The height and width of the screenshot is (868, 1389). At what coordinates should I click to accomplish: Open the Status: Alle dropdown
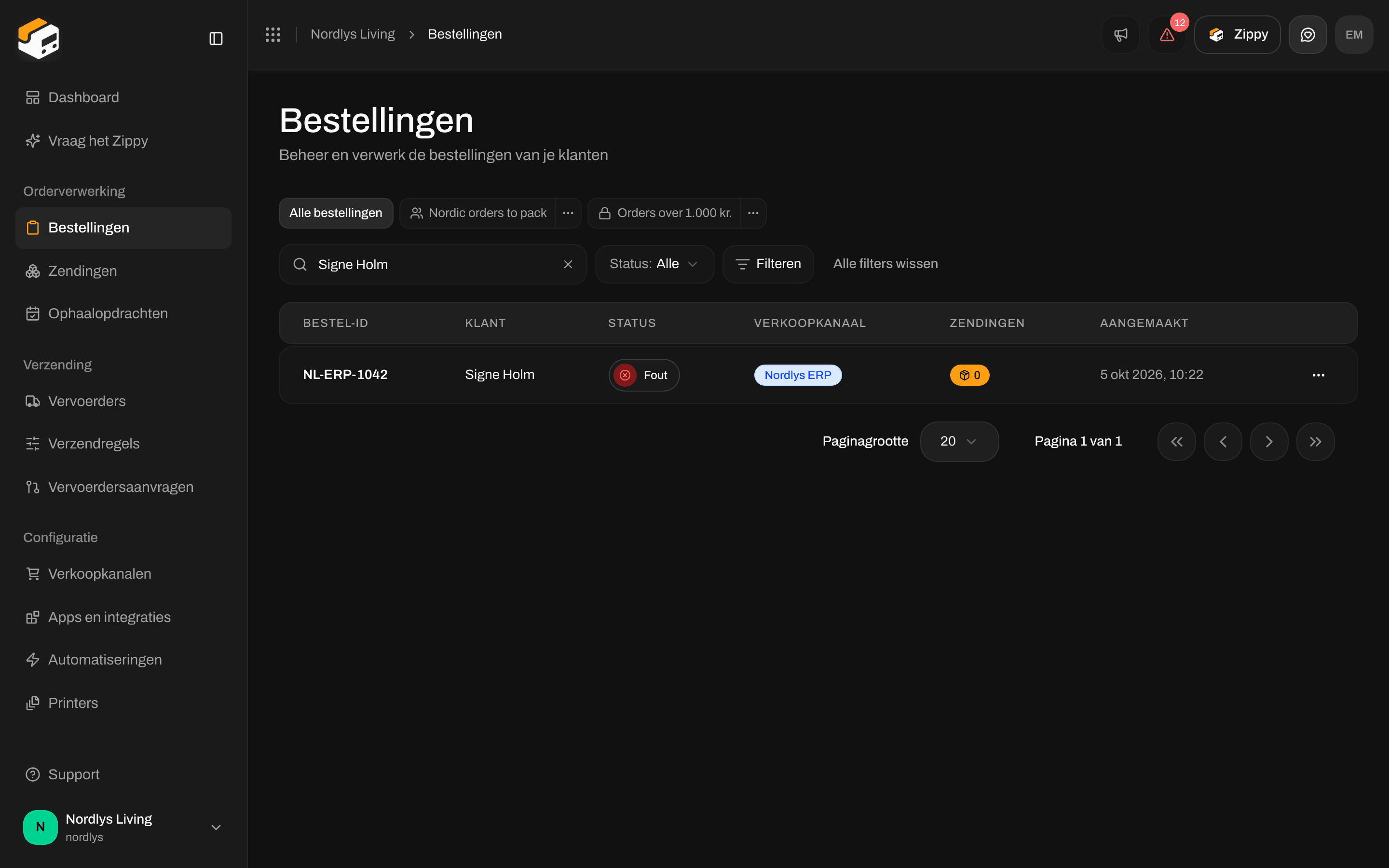pyautogui.click(x=654, y=264)
